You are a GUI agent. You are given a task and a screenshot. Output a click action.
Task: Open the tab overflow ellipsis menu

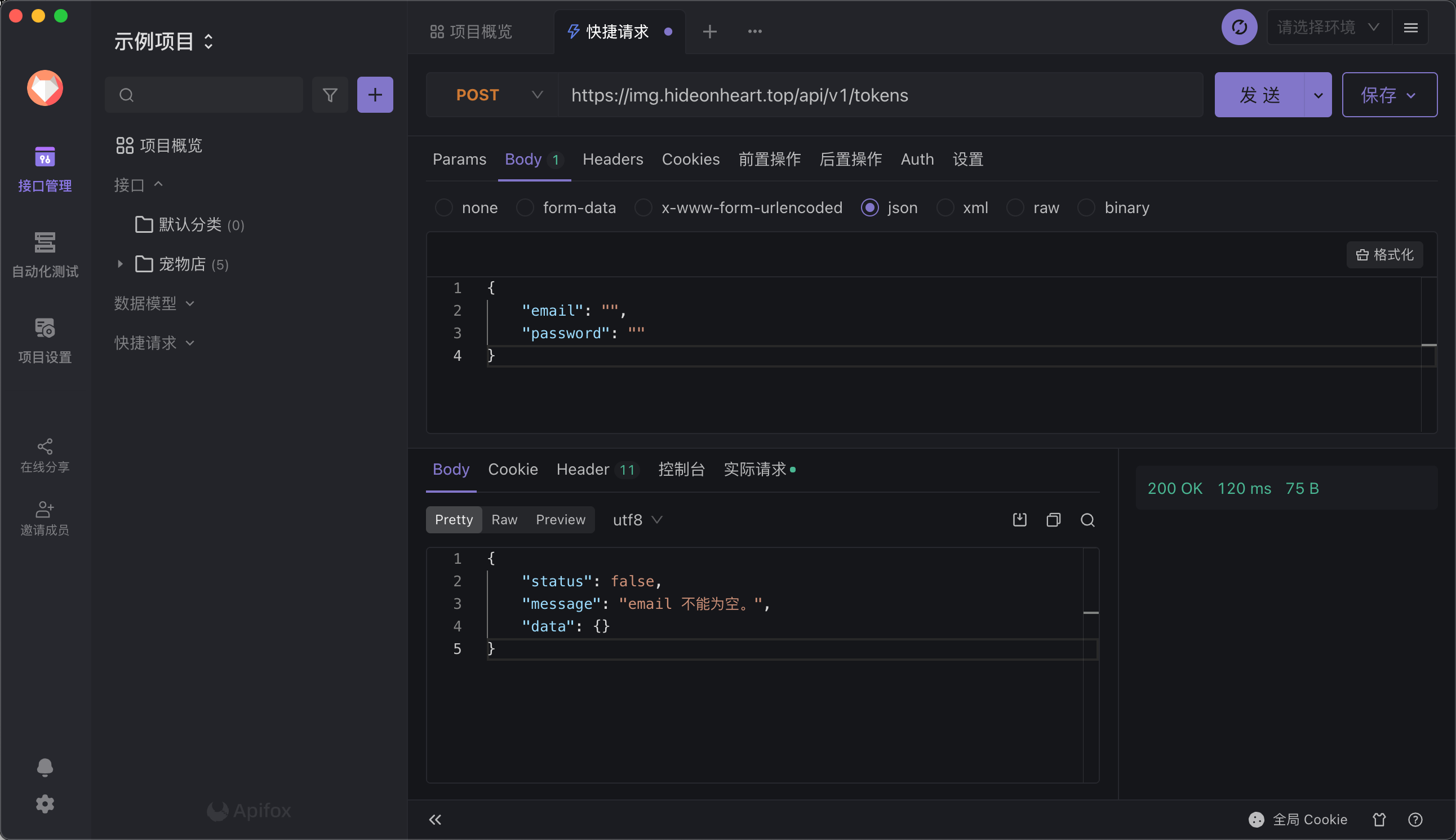[x=755, y=31]
